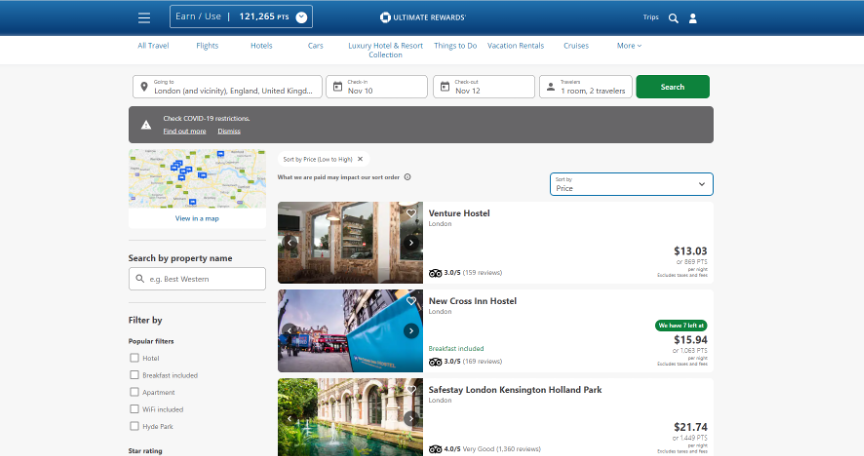Image resolution: width=864 pixels, height=456 pixels.
Task: Go to the Flights tab
Action: [207, 46]
